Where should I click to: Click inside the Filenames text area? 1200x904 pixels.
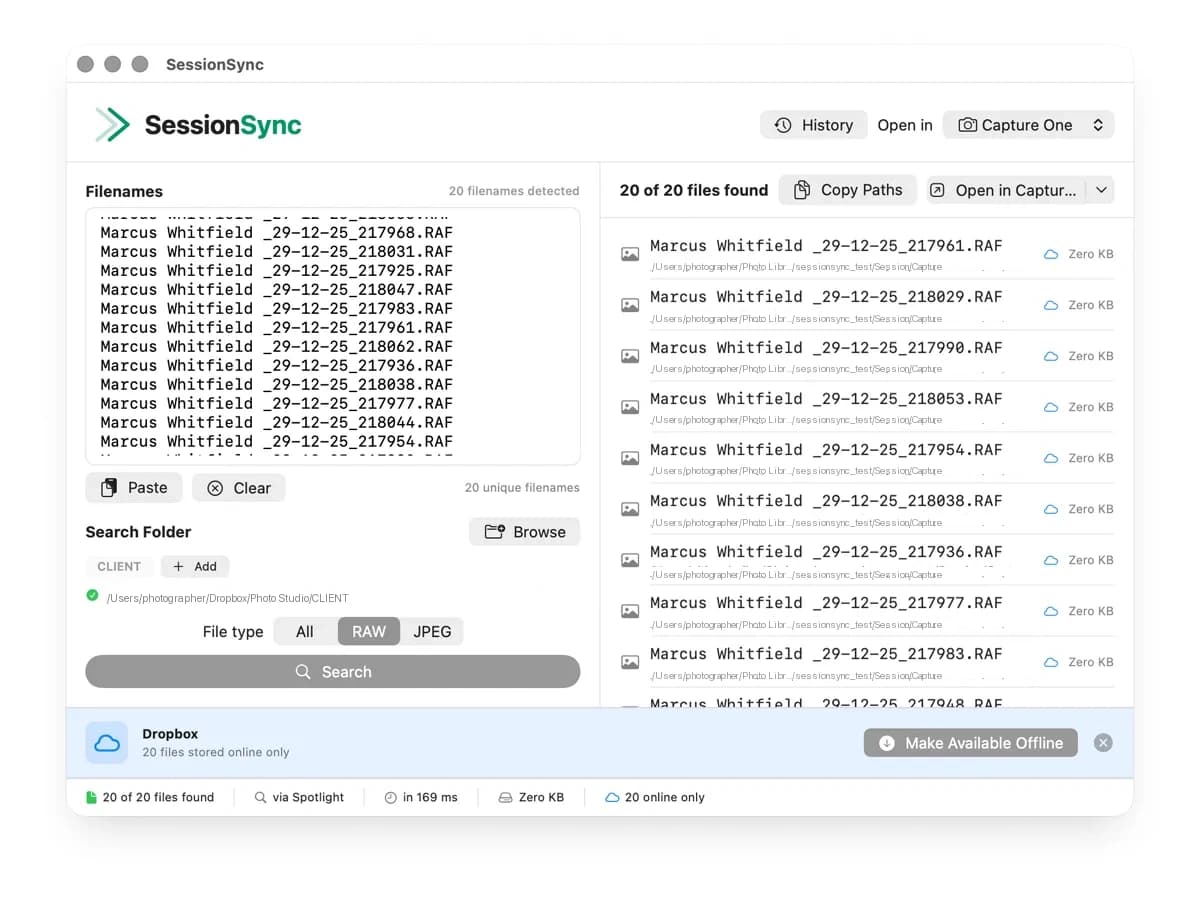pos(333,335)
